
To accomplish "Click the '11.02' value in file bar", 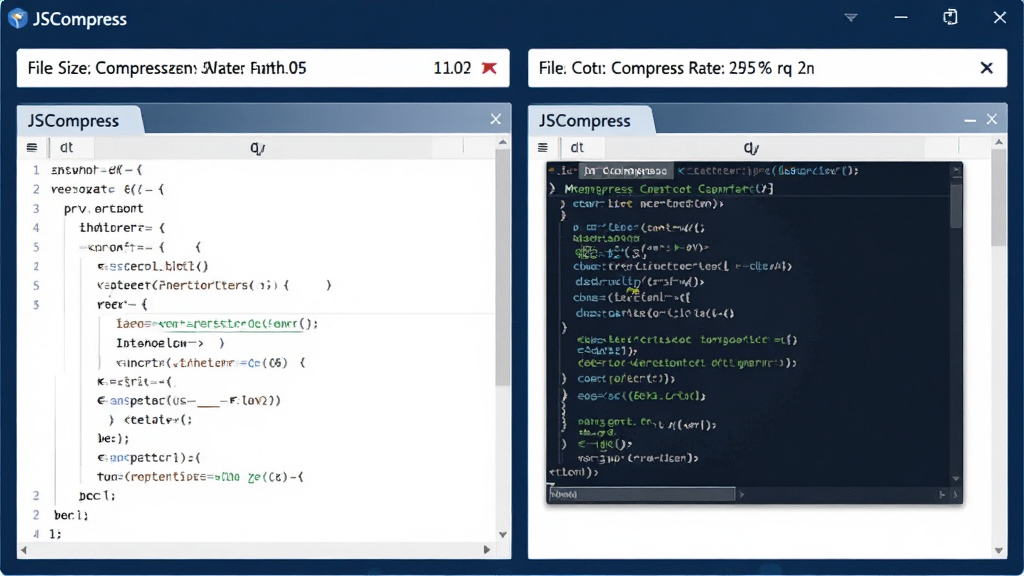I will pos(452,68).
